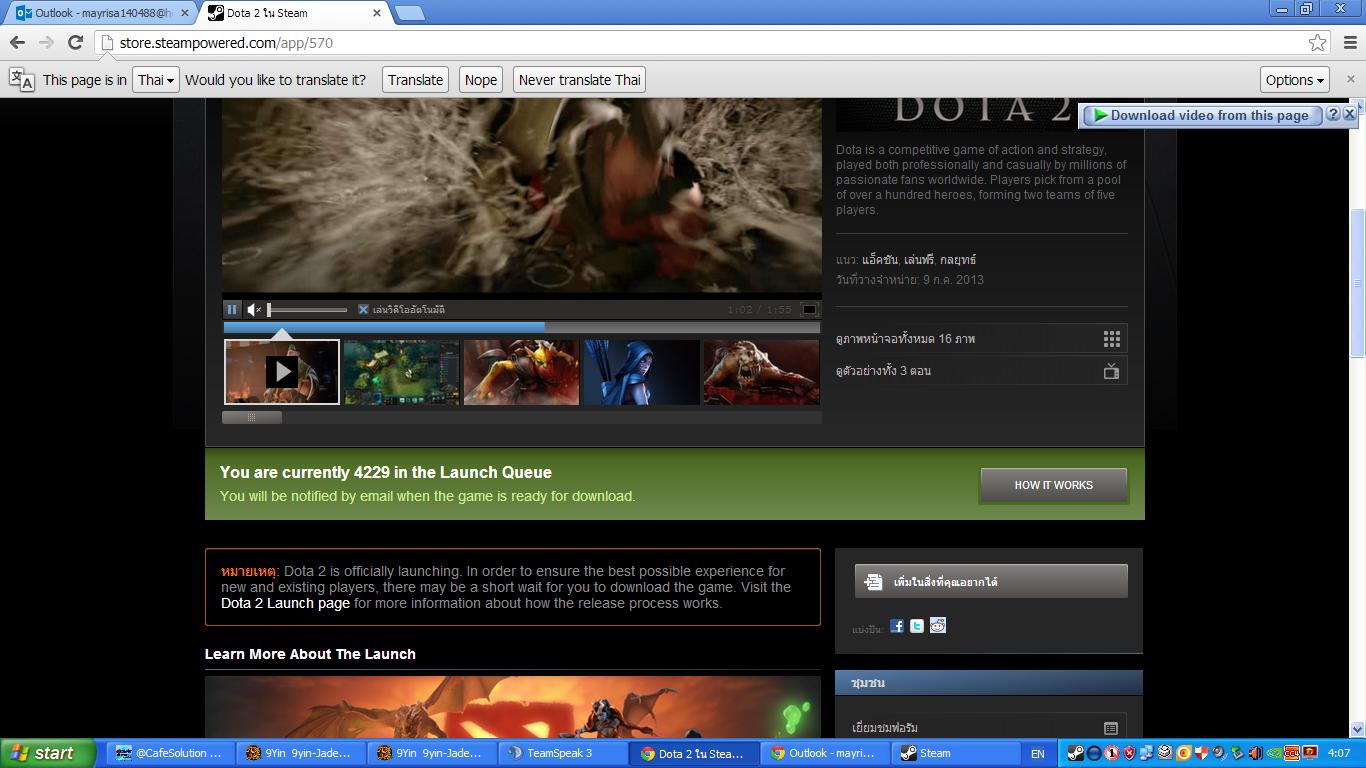Open the Thai language dropdown
Screen dimensions: 1366x768
click(156, 80)
